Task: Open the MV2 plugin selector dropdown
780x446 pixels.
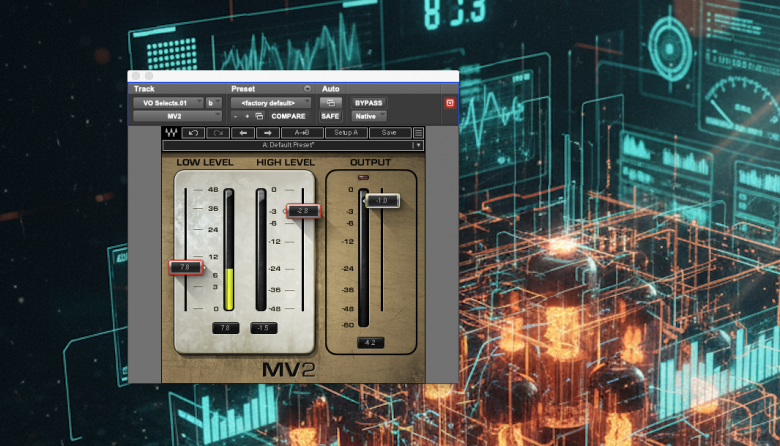Action: click(x=177, y=116)
